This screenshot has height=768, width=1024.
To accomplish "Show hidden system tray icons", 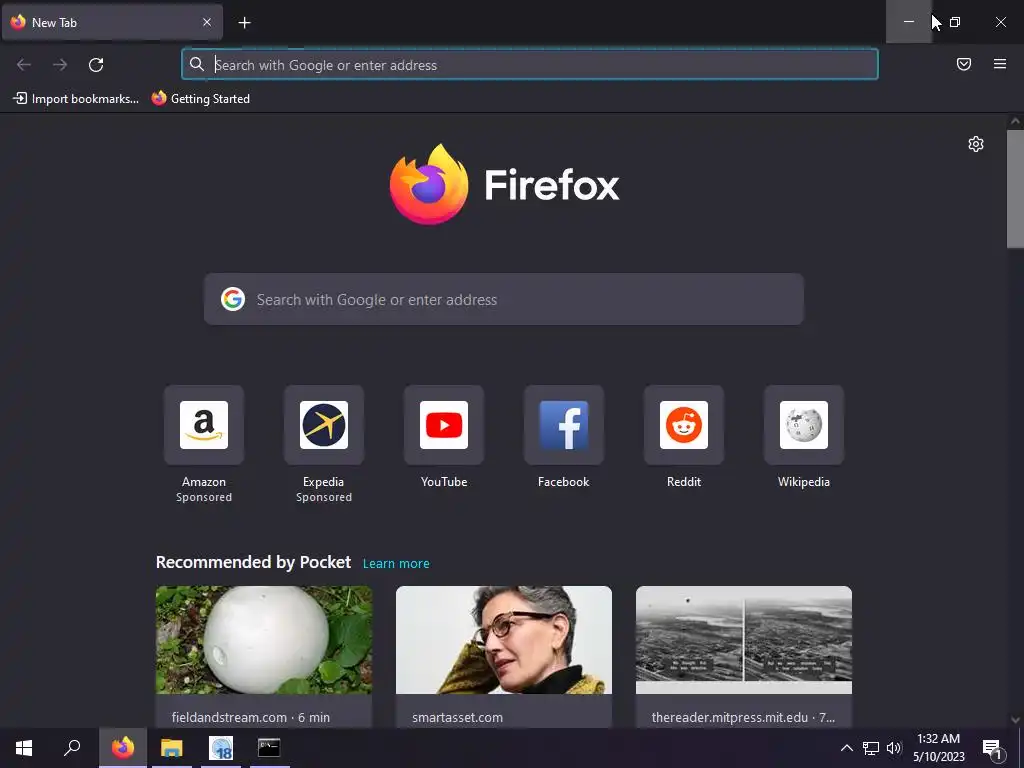I will pyautogui.click(x=846, y=748).
